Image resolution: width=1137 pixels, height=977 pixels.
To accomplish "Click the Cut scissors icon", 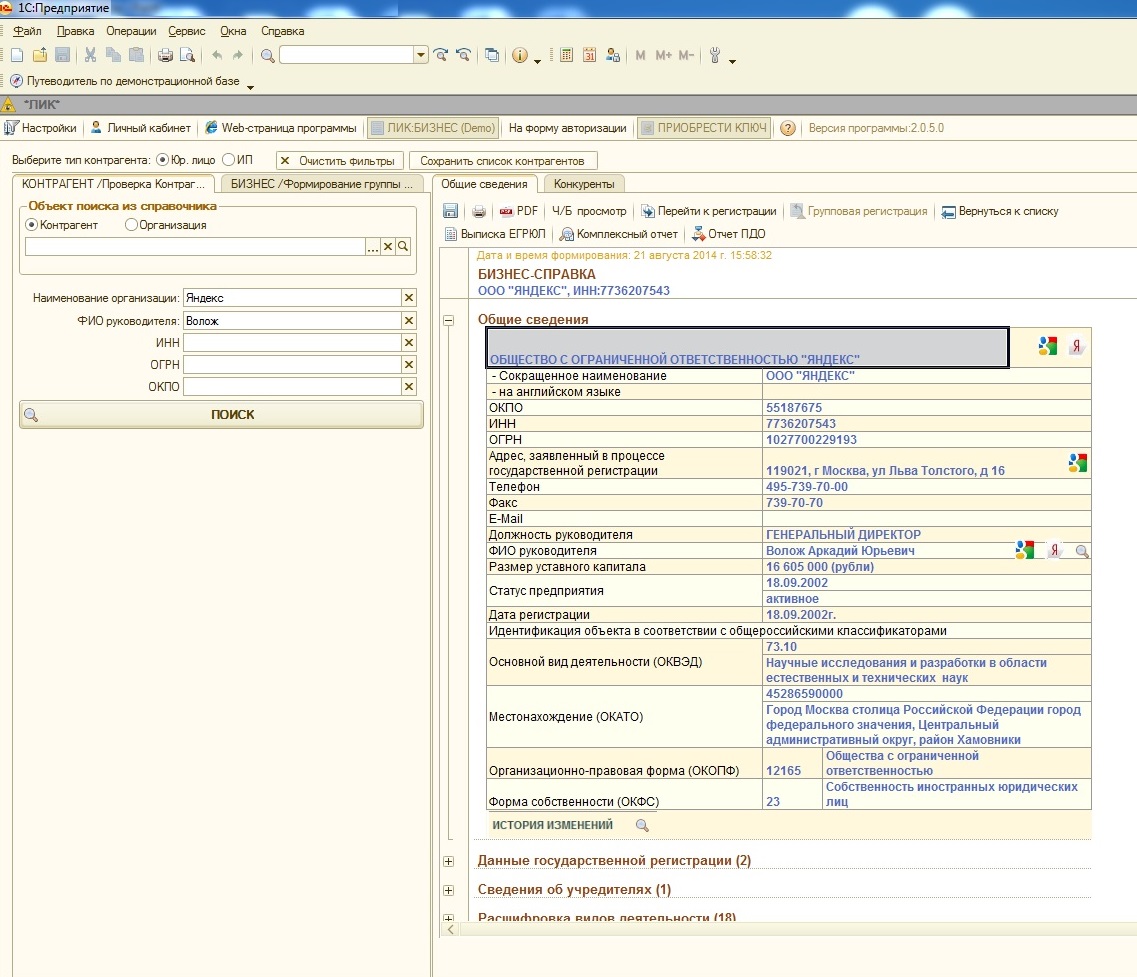I will click(x=90, y=55).
